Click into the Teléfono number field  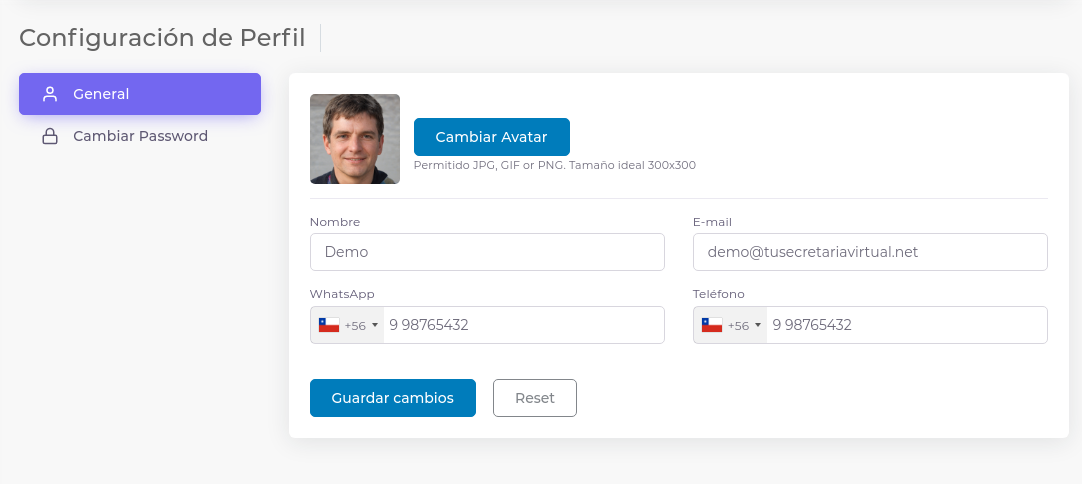click(x=903, y=325)
